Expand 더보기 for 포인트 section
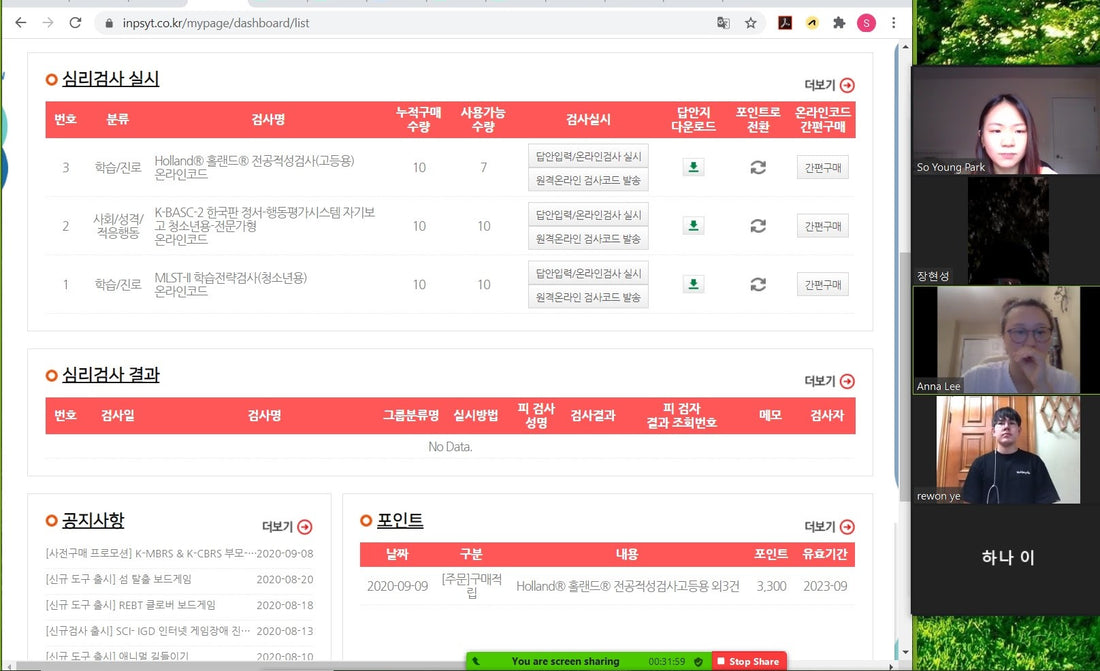The image size is (1100, 671). [x=829, y=527]
